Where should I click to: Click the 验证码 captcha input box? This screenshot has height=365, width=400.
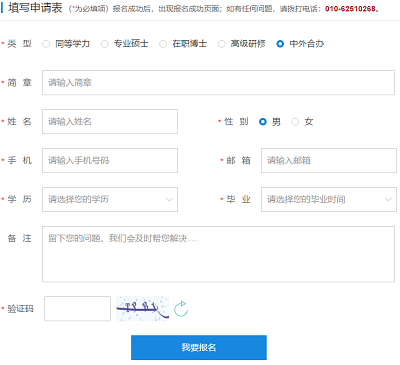(x=77, y=309)
